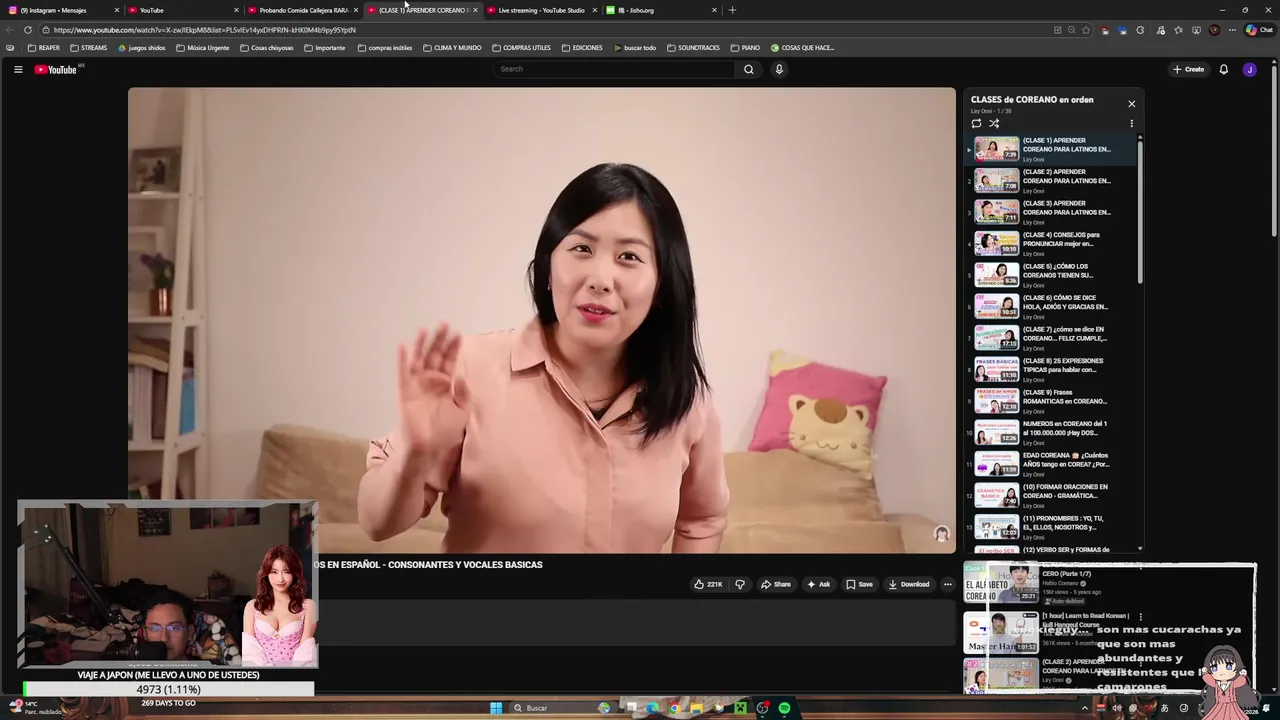
Task: Open CLIMA Y MUNDO bookmarks folder
Action: tap(452, 48)
